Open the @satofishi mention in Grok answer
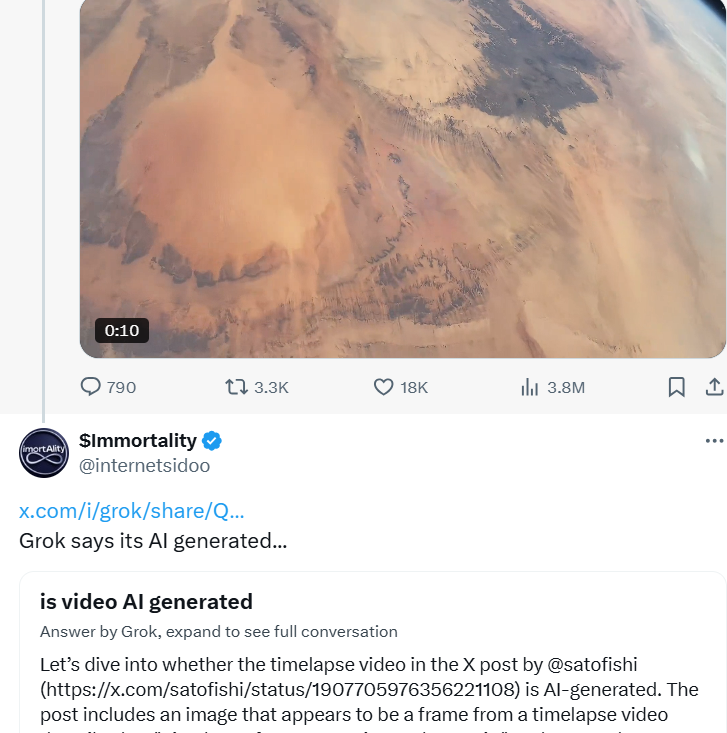This screenshot has width=727, height=733. tap(592, 664)
